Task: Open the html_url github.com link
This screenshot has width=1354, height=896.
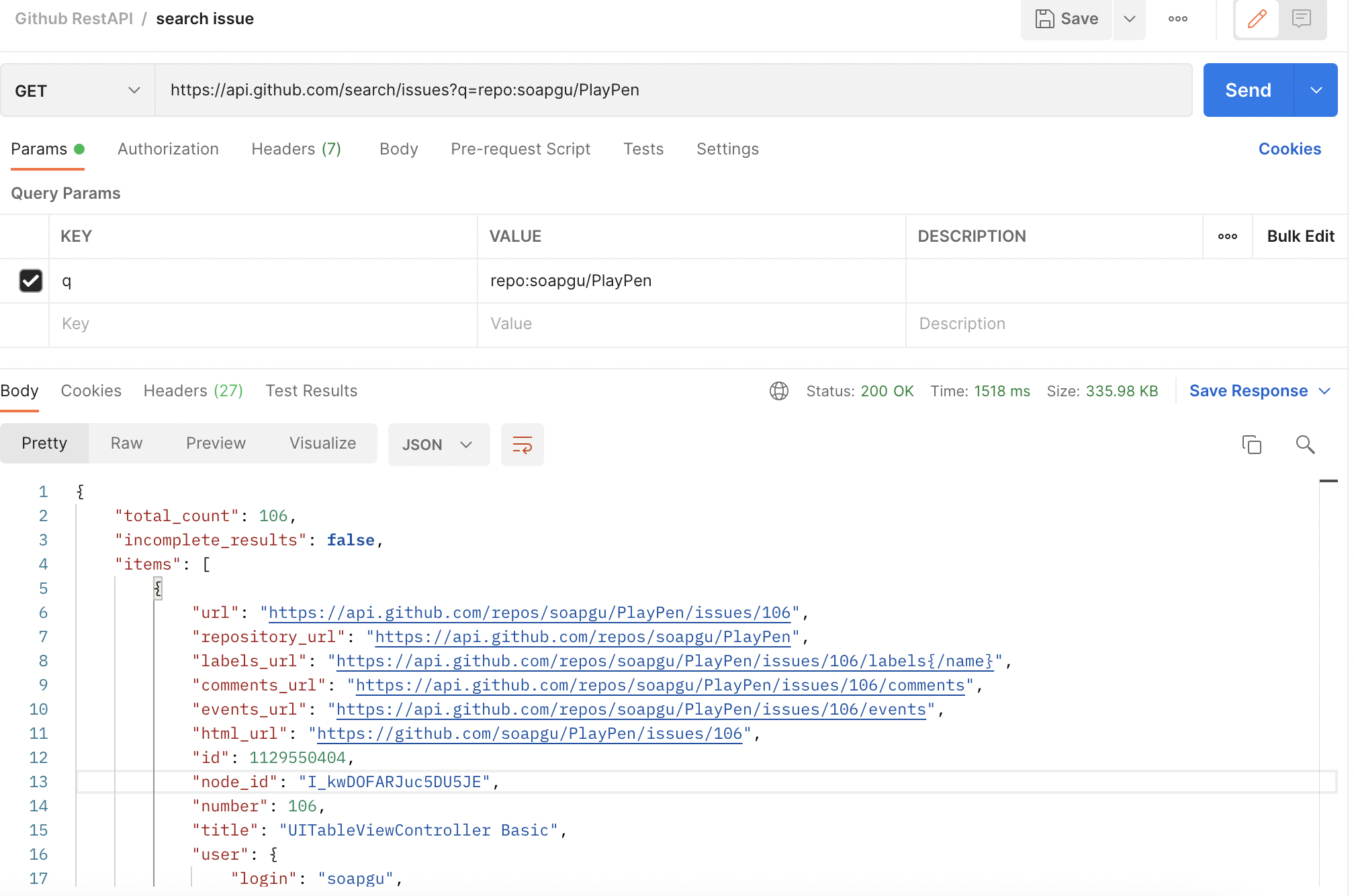Action: (x=530, y=733)
